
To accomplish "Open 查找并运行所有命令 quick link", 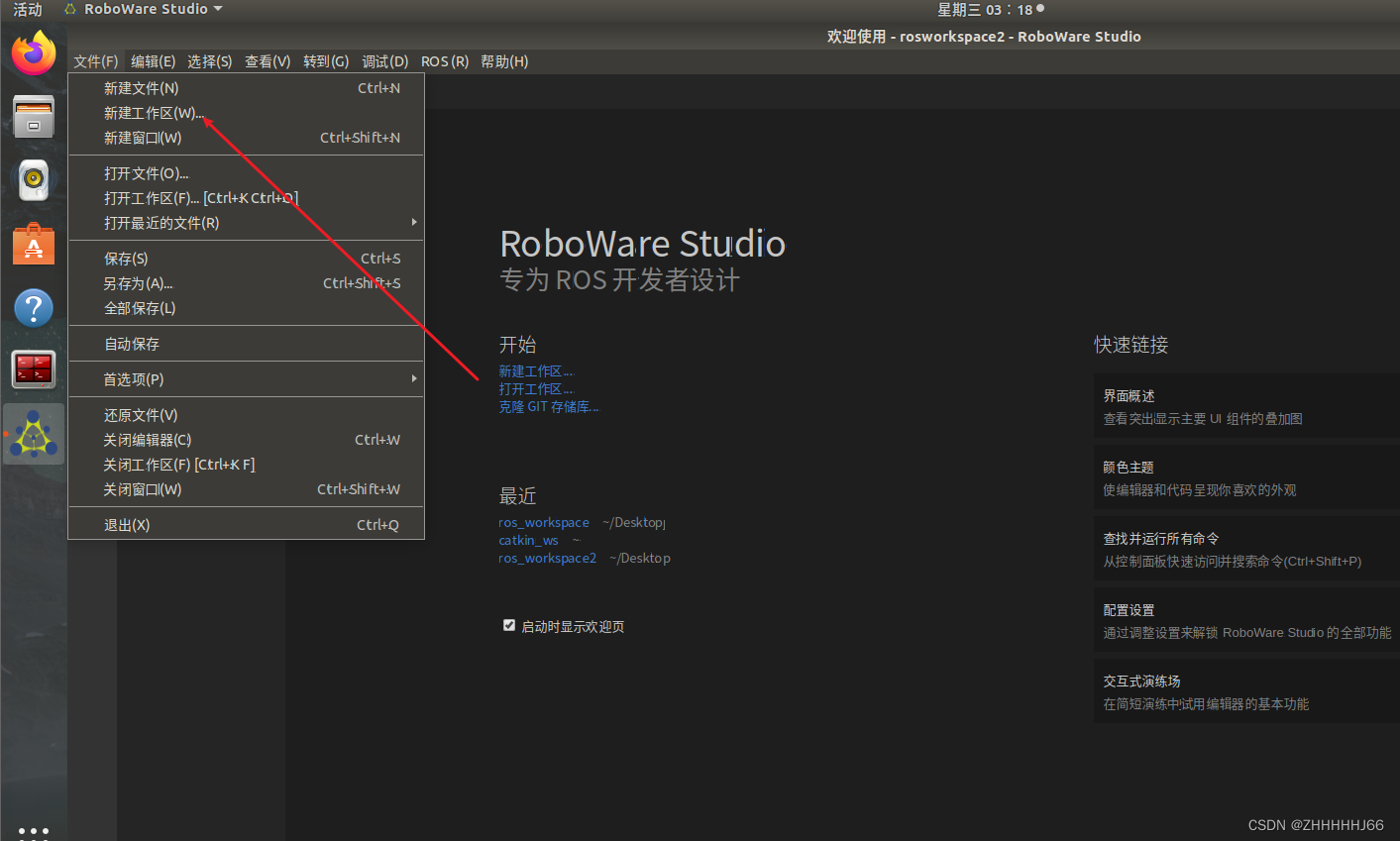I will 1246,549.
